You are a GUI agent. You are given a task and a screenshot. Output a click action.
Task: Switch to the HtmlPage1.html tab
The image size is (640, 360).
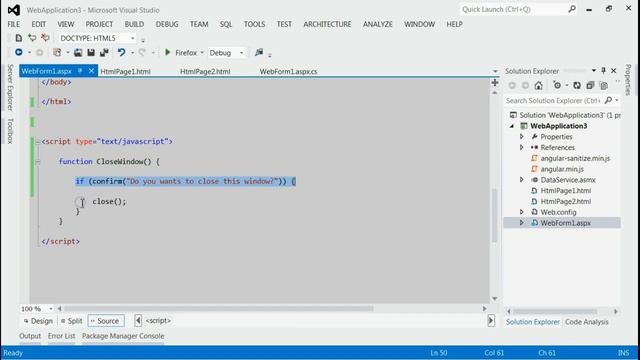pos(125,71)
